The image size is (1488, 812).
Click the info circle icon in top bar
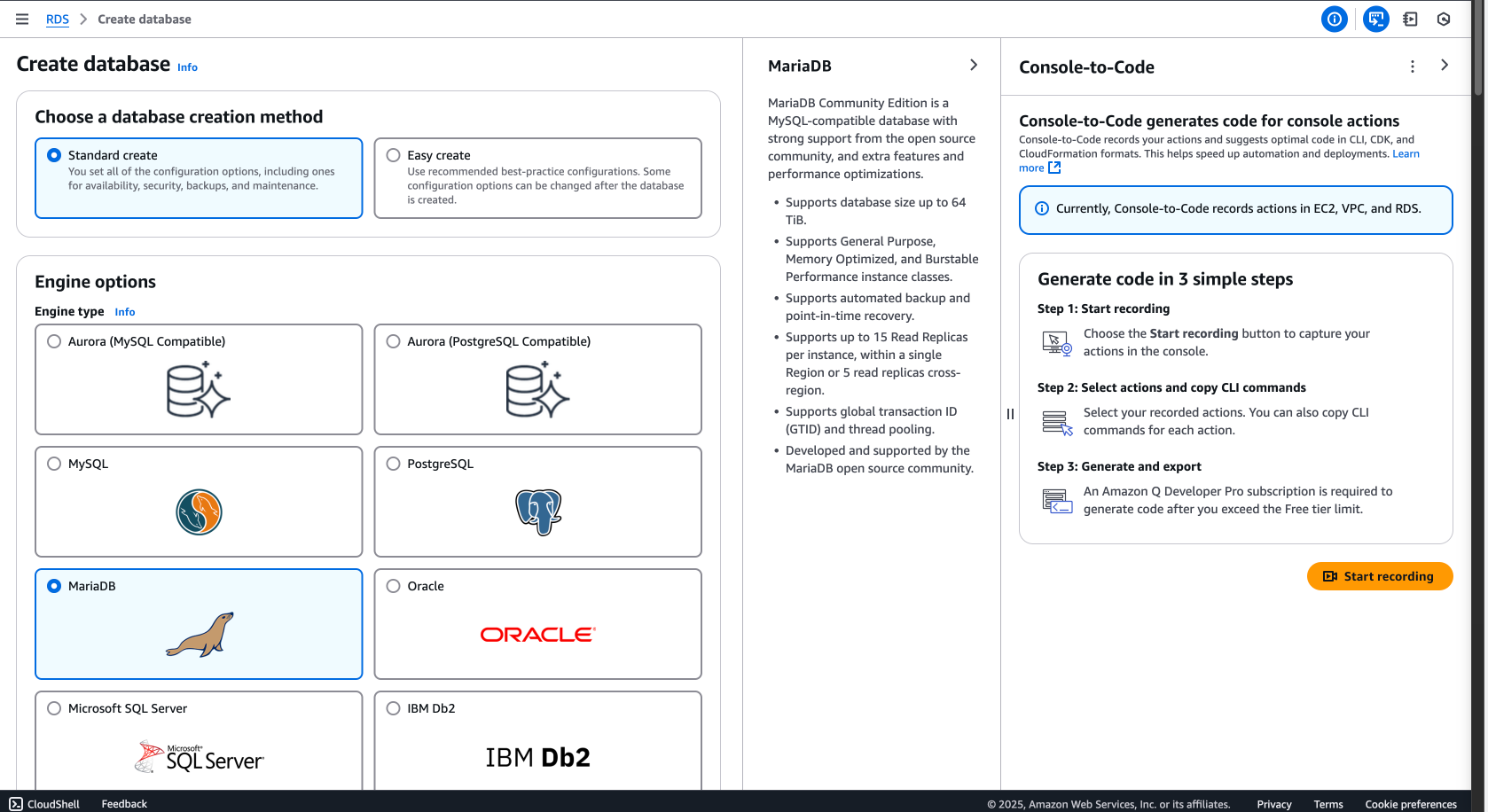click(1334, 19)
